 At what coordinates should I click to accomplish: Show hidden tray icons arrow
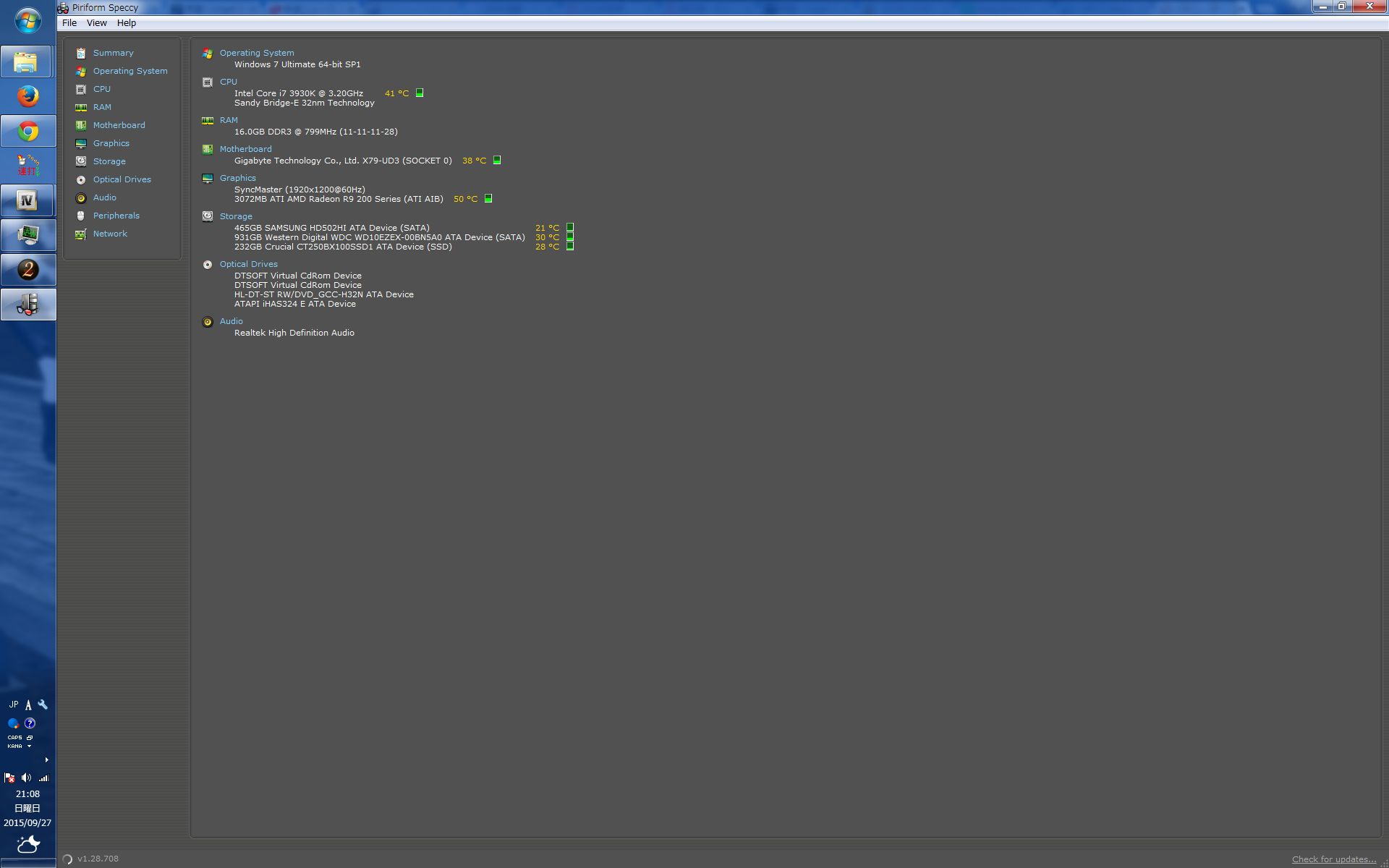(x=46, y=759)
